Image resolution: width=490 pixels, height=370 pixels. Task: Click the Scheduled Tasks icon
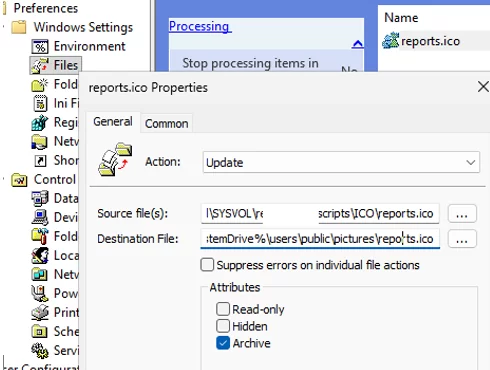click(40, 331)
